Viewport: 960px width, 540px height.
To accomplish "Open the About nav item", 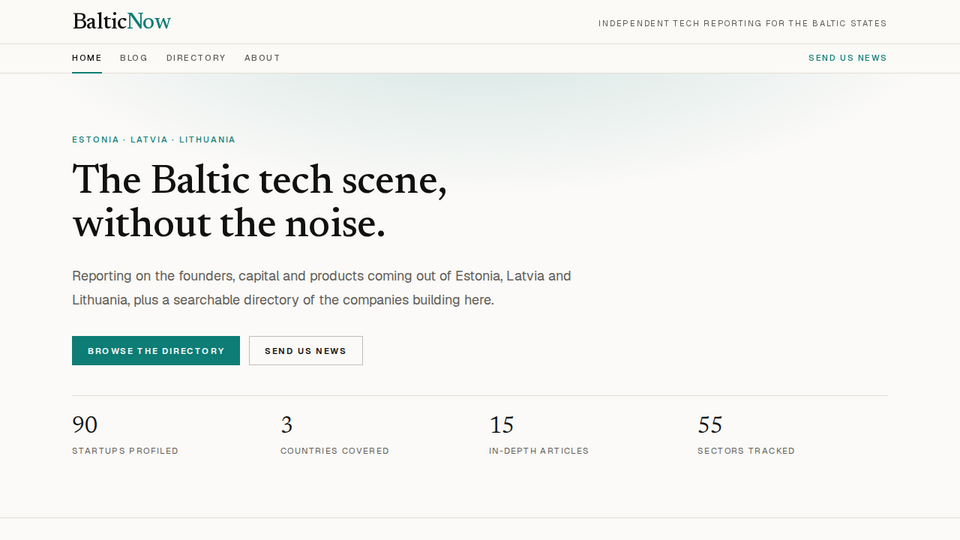I will (262, 58).
